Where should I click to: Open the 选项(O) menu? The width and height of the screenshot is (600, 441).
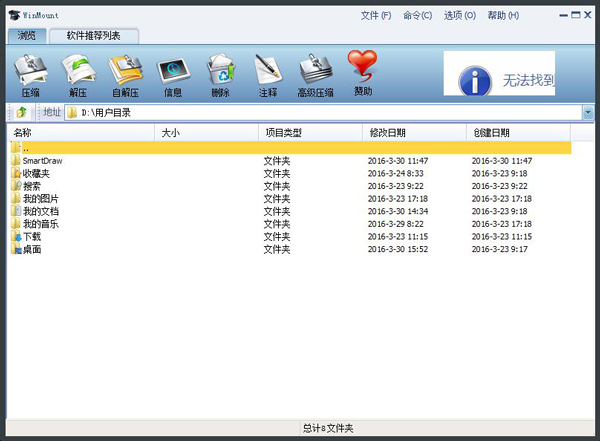(x=460, y=15)
